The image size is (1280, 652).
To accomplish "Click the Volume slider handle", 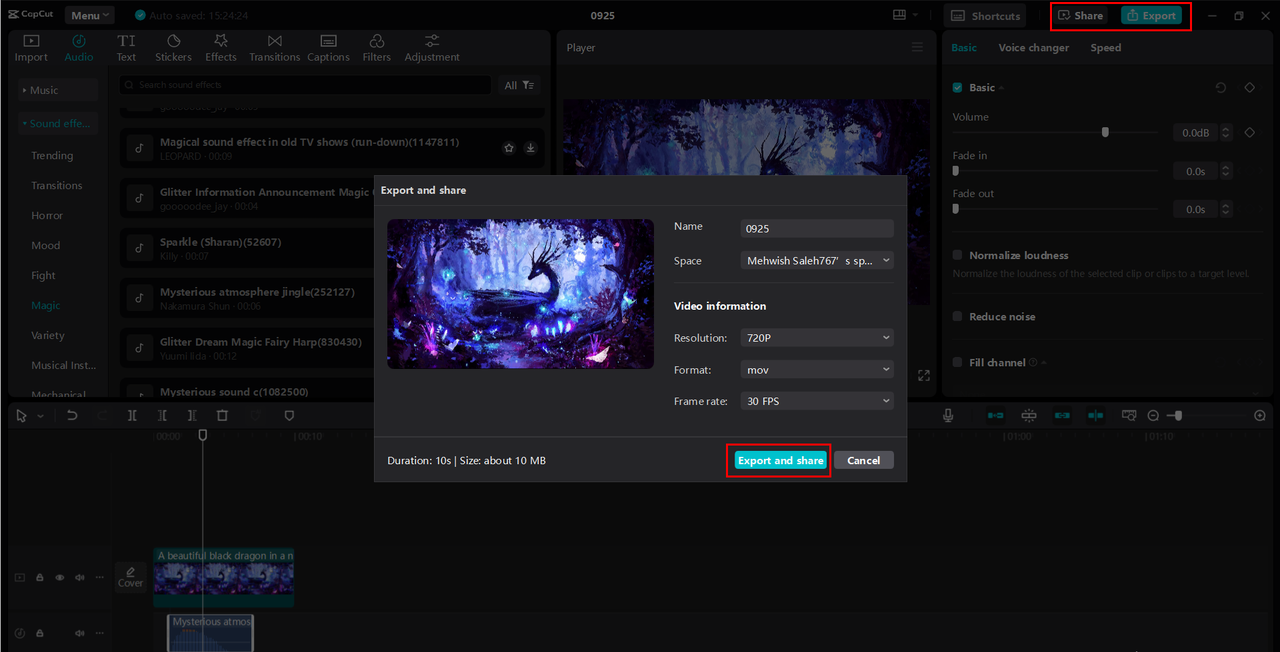I will pyautogui.click(x=1105, y=132).
